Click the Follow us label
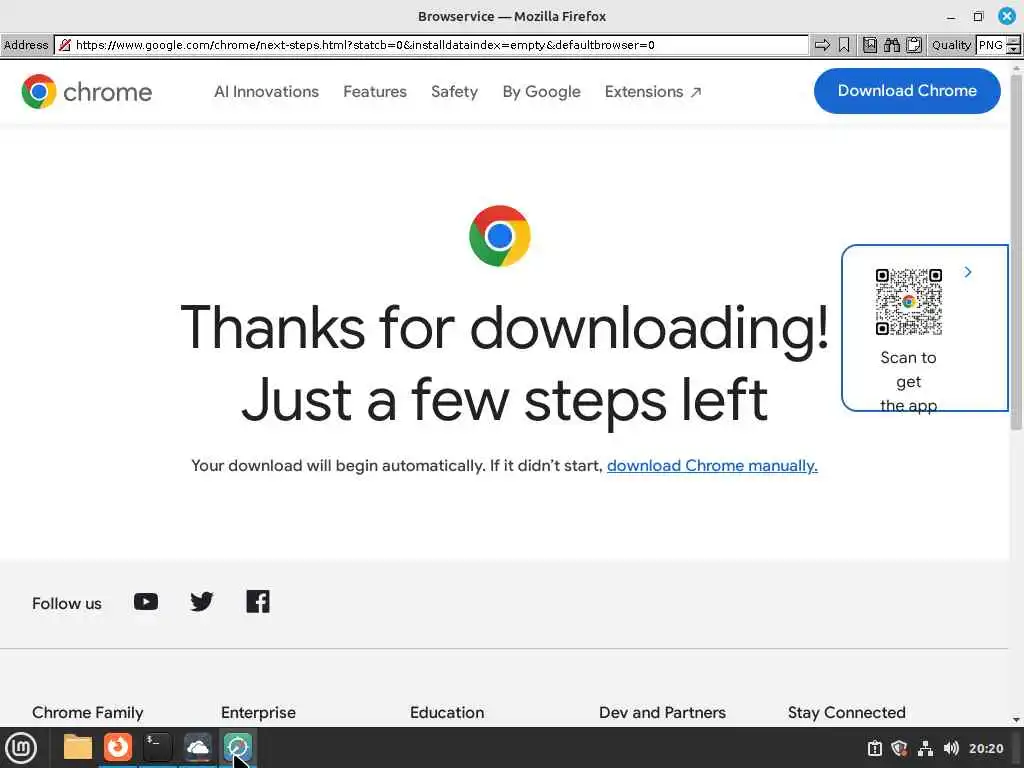The height and width of the screenshot is (768, 1024). click(x=67, y=603)
